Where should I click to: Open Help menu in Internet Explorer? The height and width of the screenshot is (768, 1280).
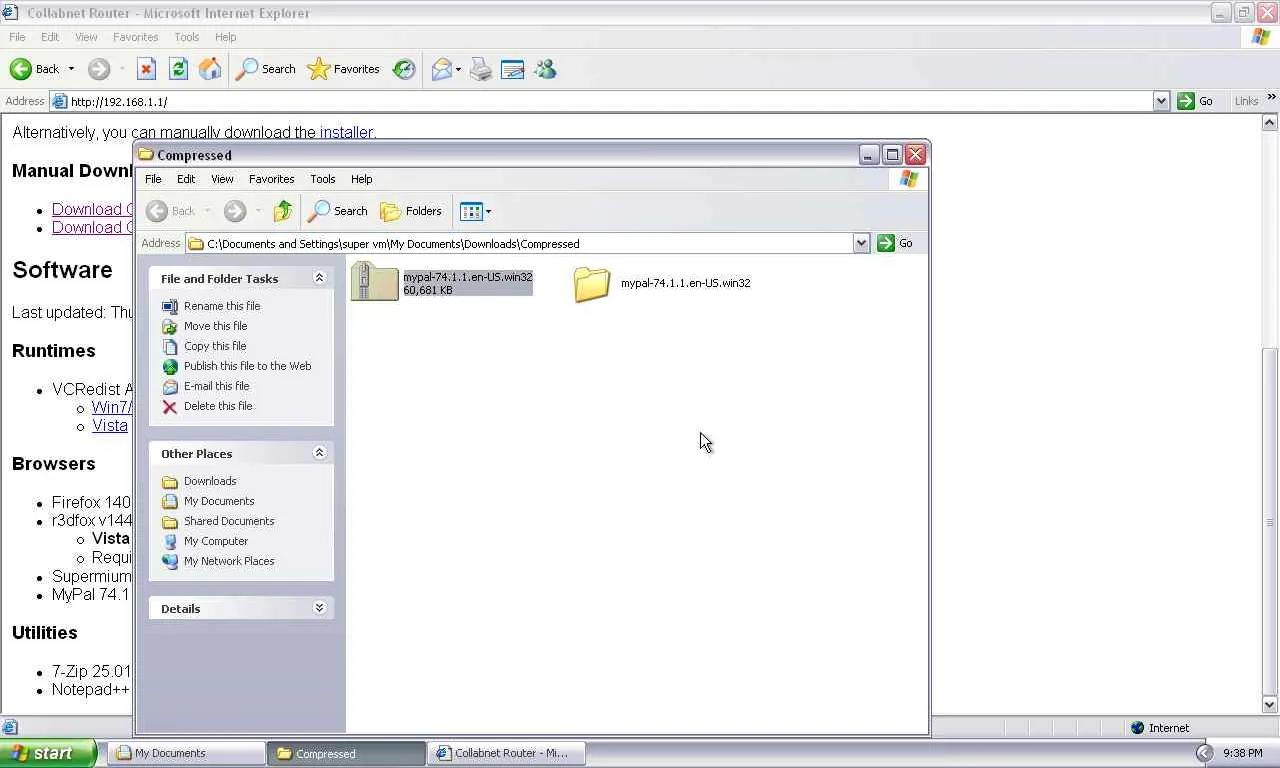click(x=225, y=37)
